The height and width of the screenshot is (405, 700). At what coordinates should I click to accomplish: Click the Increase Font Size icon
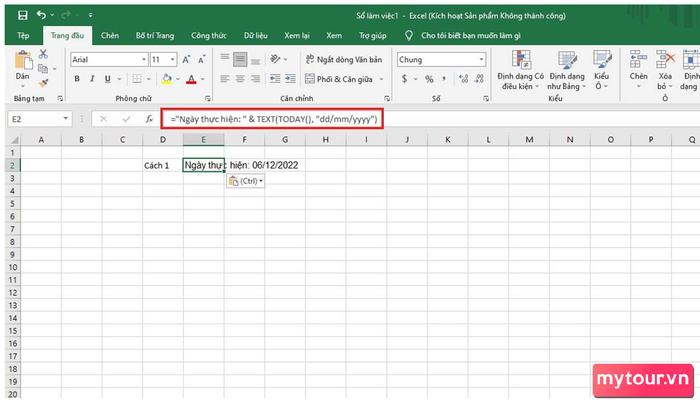tap(186, 59)
